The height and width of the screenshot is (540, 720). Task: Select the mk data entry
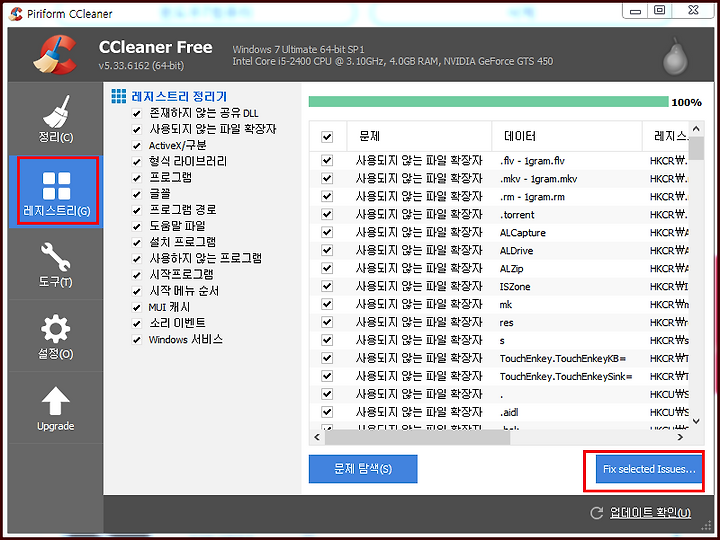(x=506, y=304)
